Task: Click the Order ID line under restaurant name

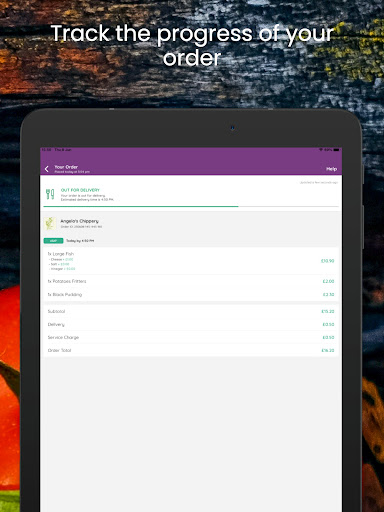Action: [81, 227]
